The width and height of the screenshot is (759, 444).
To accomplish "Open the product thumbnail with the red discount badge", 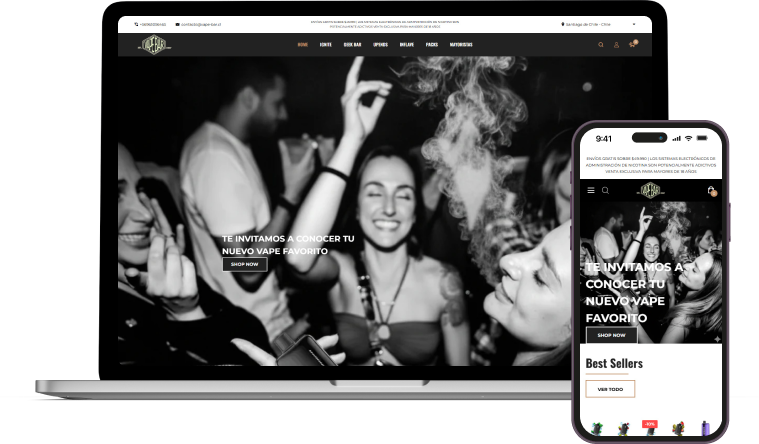I will 650,428.
